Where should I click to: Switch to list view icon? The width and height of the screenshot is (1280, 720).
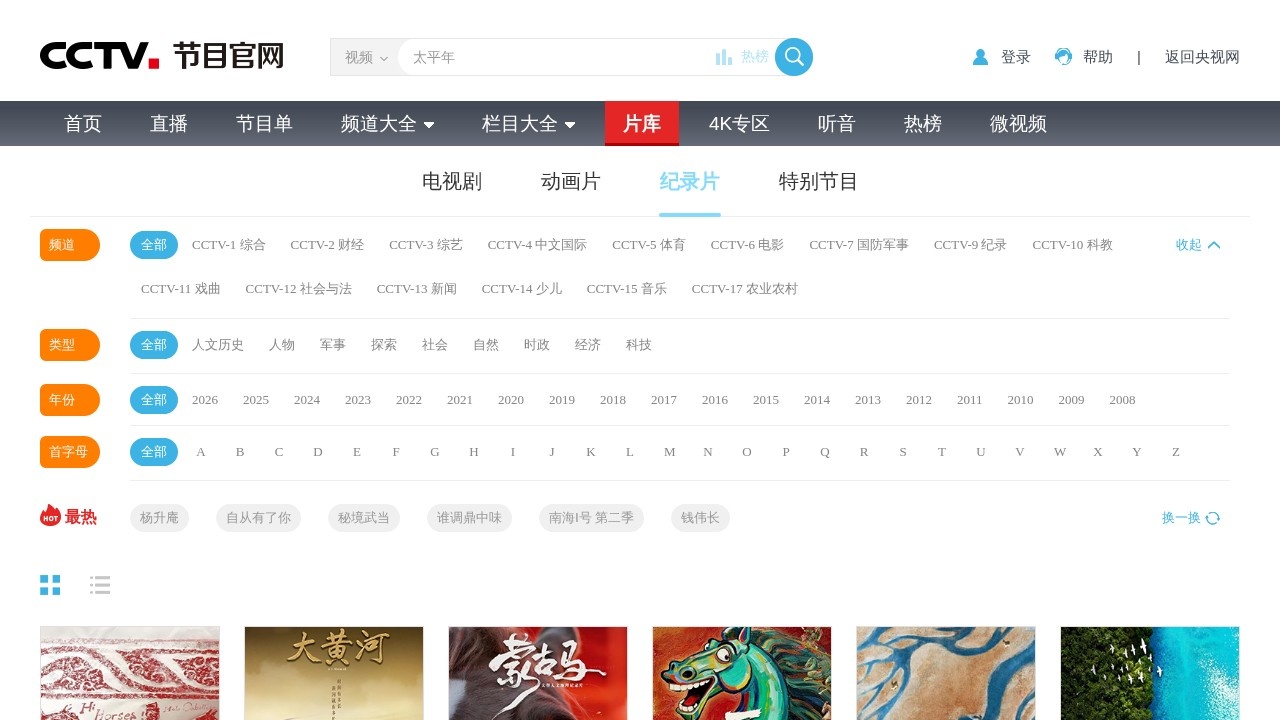(x=100, y=585)
